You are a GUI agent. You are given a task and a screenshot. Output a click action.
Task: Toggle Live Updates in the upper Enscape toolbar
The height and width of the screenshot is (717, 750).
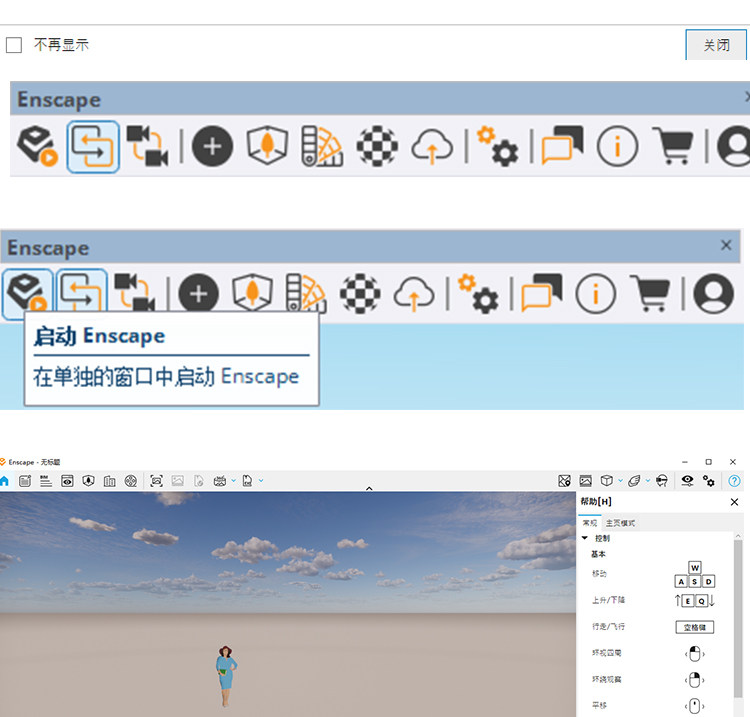click(93, 146)
